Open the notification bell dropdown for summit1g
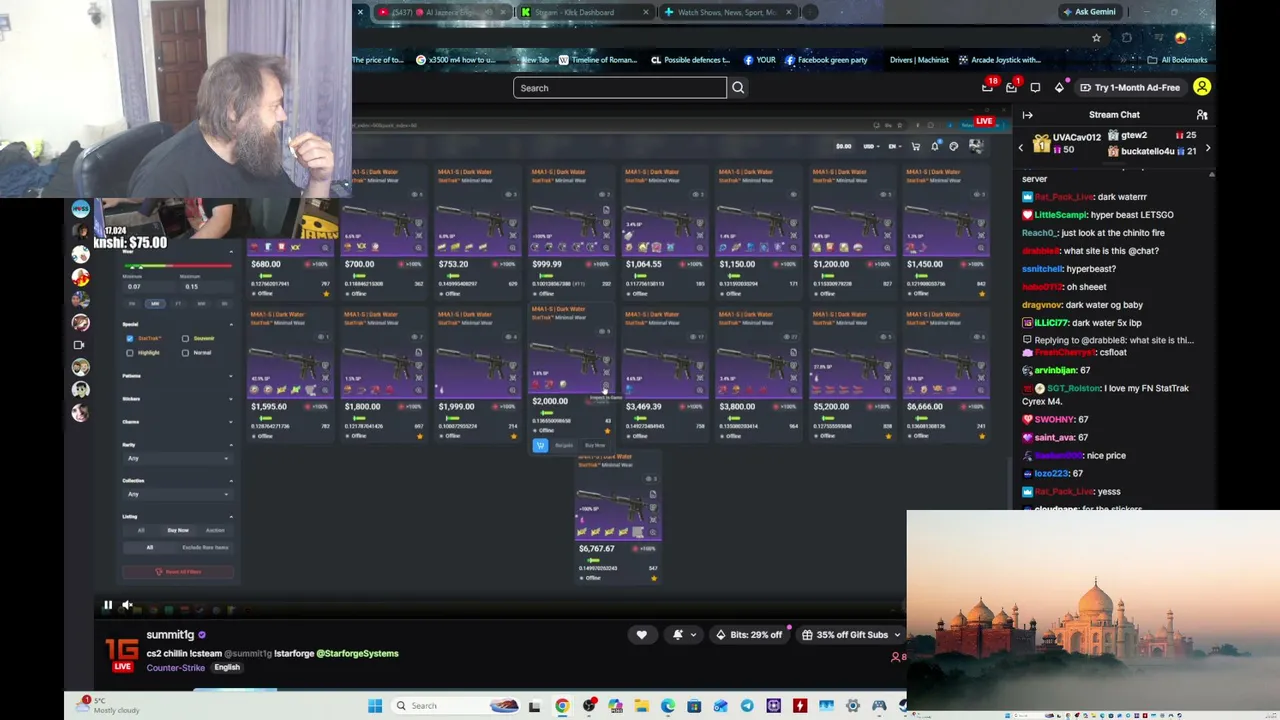Viewport: 1280px width, 720px height. 684,635
